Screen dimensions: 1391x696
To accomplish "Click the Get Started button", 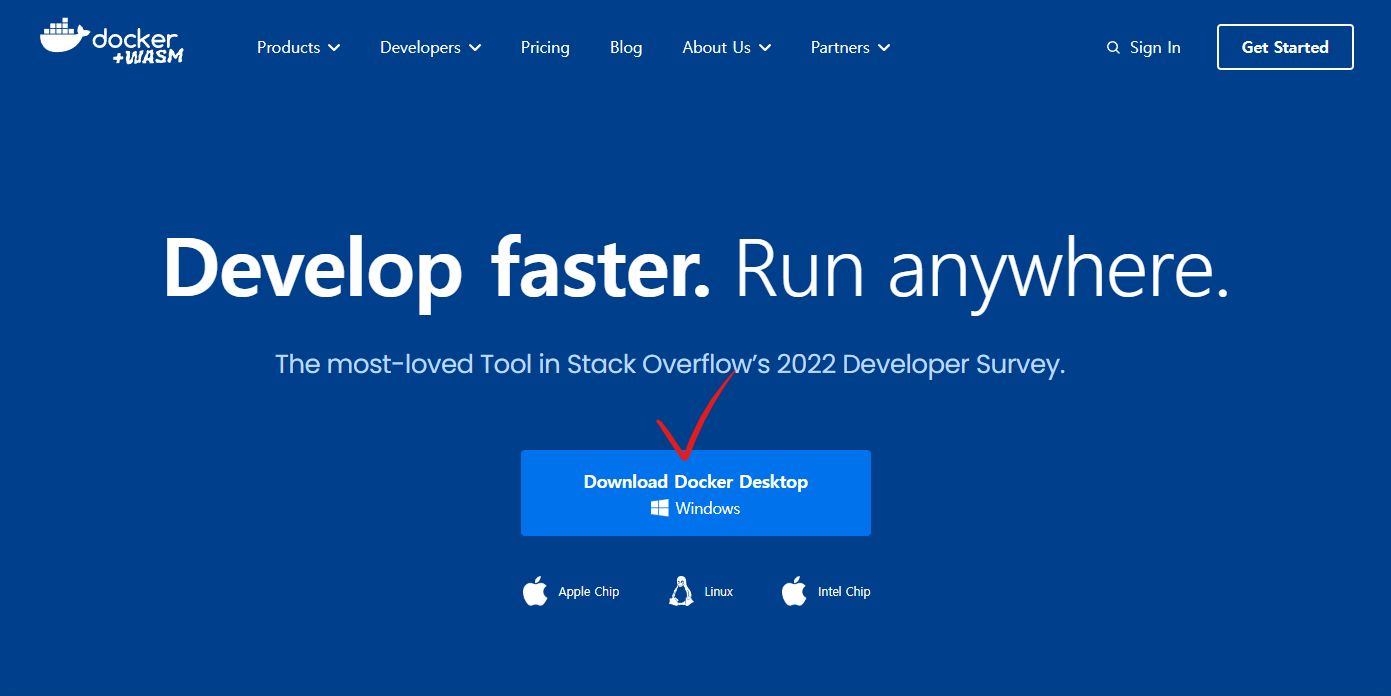I will 1285,47.
